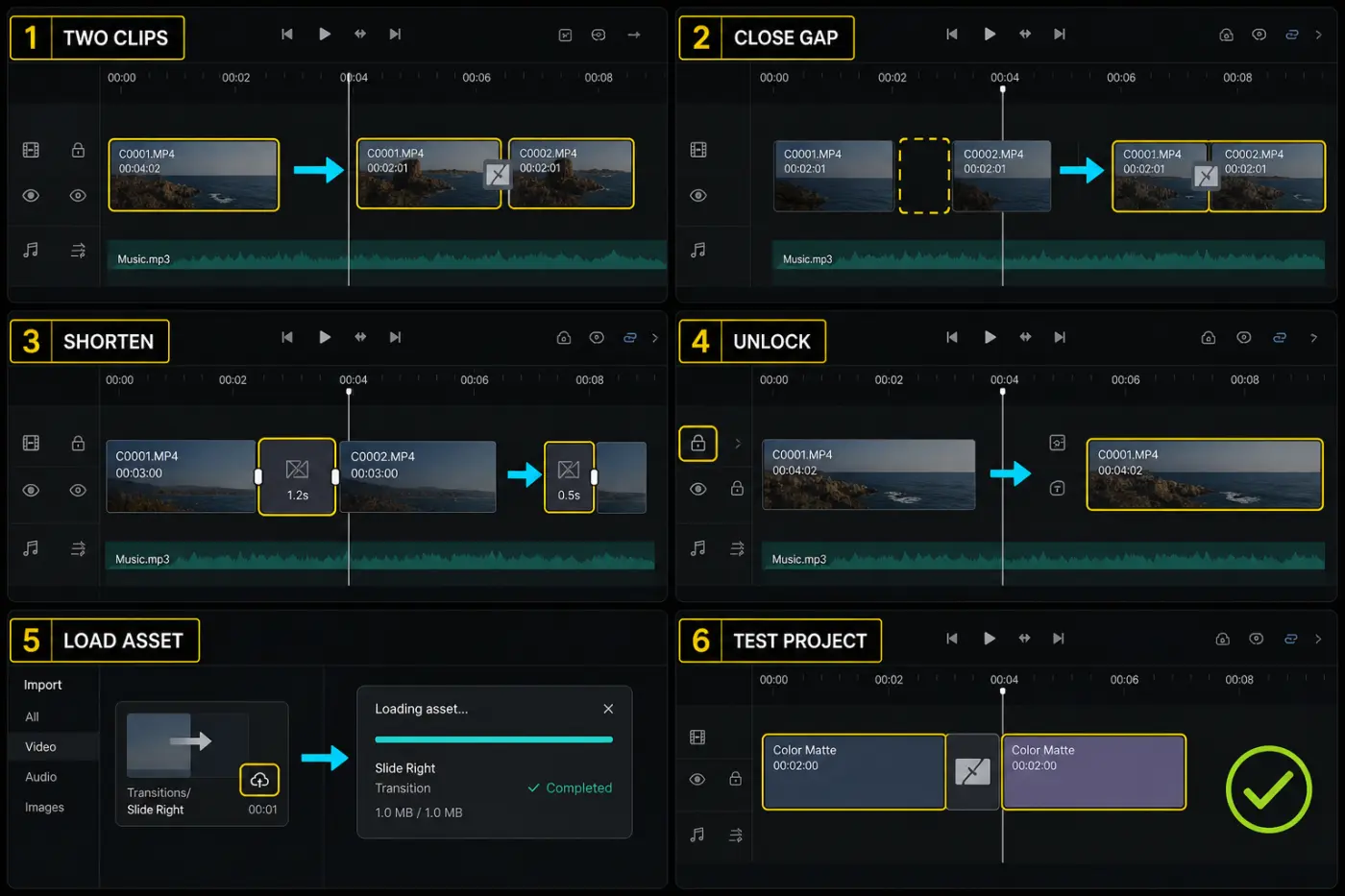Viewport: 1345px width, 896px height.
Task: Select the Slide Right transition thumbnail
Action: coord(187,745)
